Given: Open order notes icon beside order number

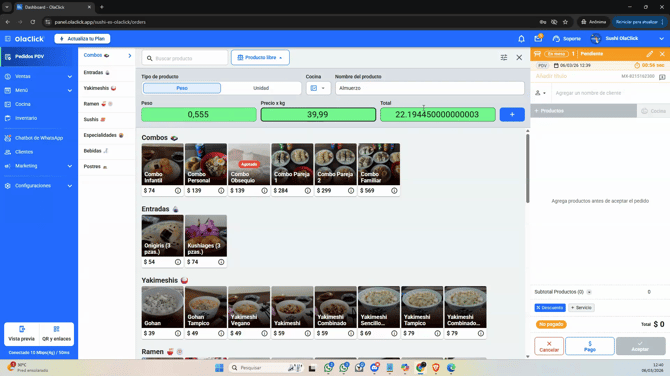Looking at the screenshot, I should 662,76.
